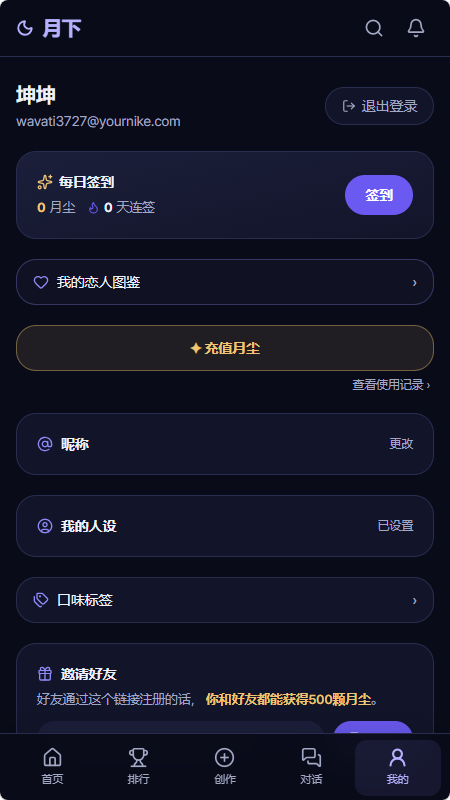Click the @ icon next to 昵称

pyautogui.click(x=45, y=444)
